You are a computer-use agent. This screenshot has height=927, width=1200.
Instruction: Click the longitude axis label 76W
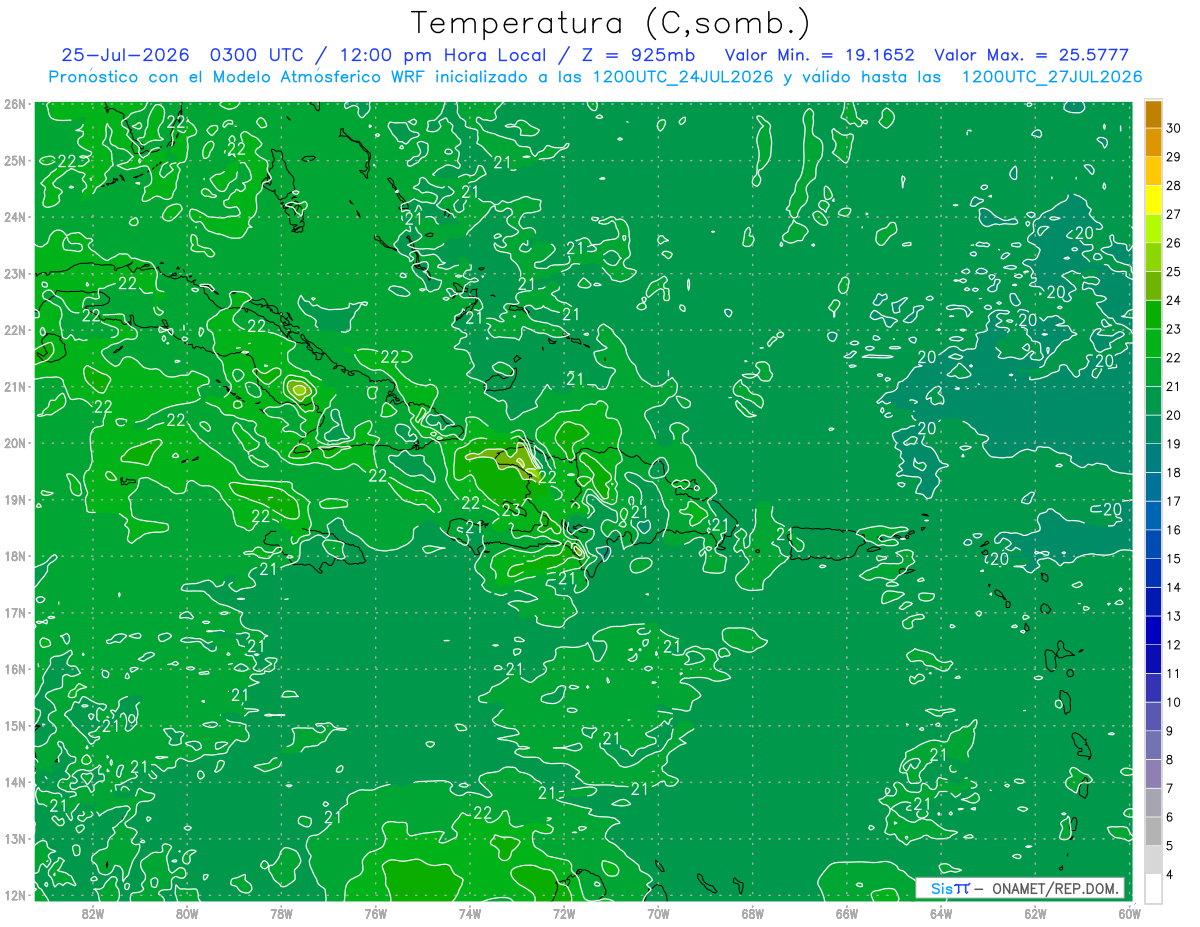point(375,913)
